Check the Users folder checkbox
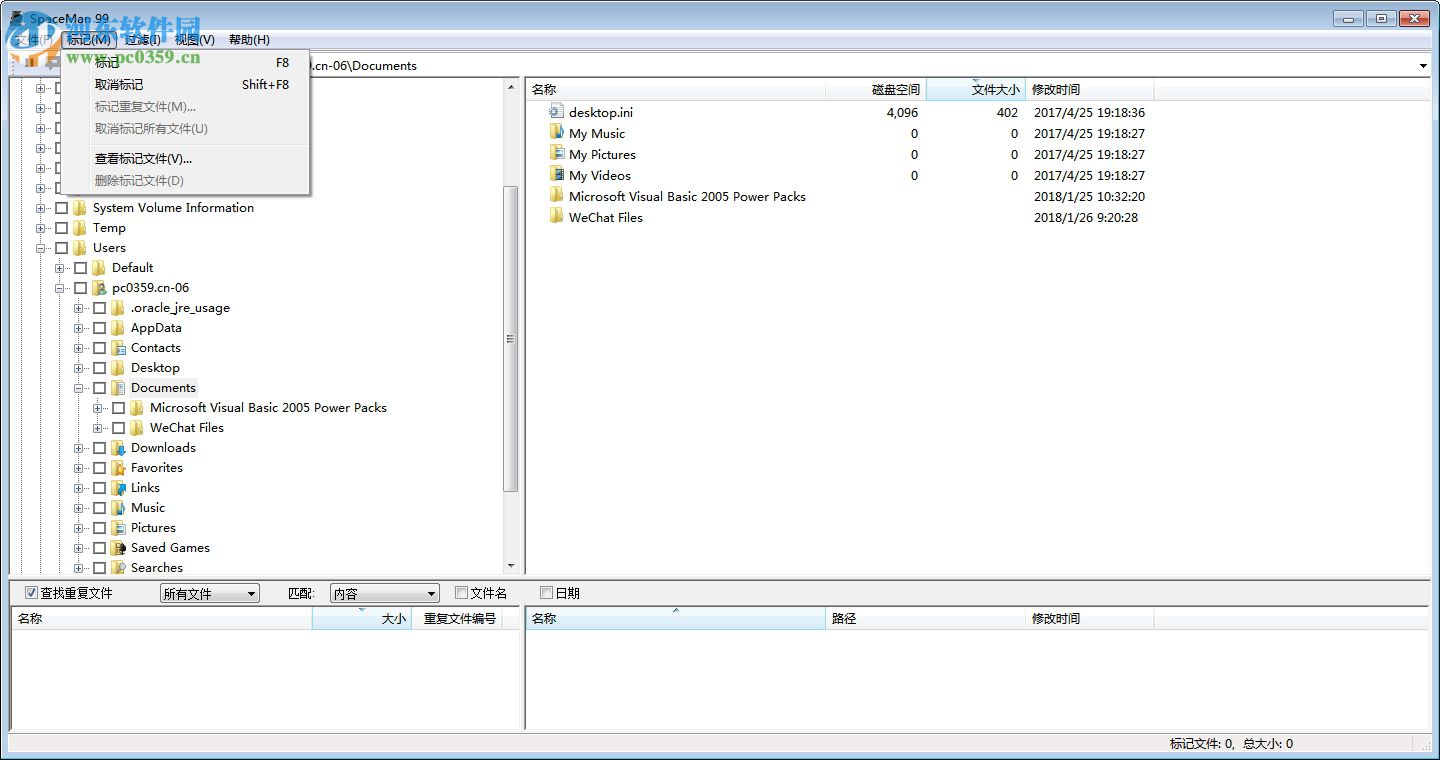The image size is (1440, 760). tap(61, 248)
